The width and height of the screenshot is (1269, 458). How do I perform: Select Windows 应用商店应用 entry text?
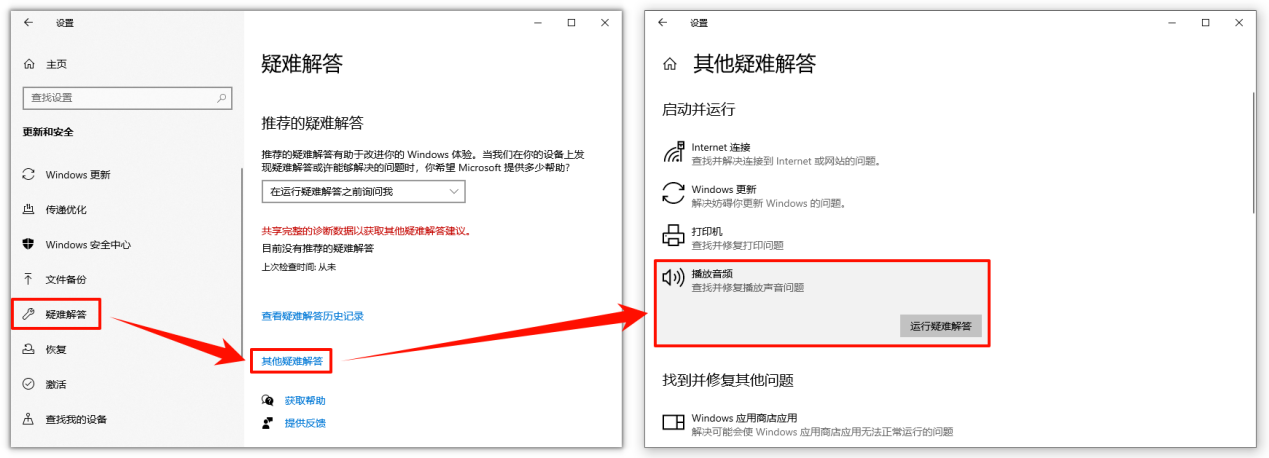(822, 424)
